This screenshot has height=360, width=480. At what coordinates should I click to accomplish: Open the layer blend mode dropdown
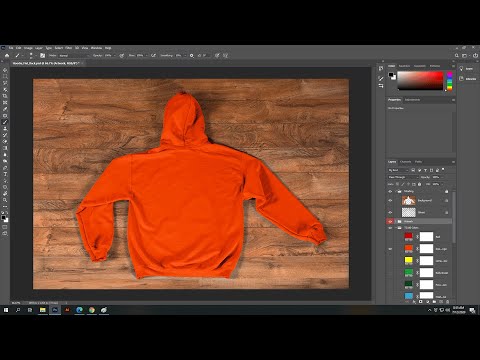click(402, 177)
